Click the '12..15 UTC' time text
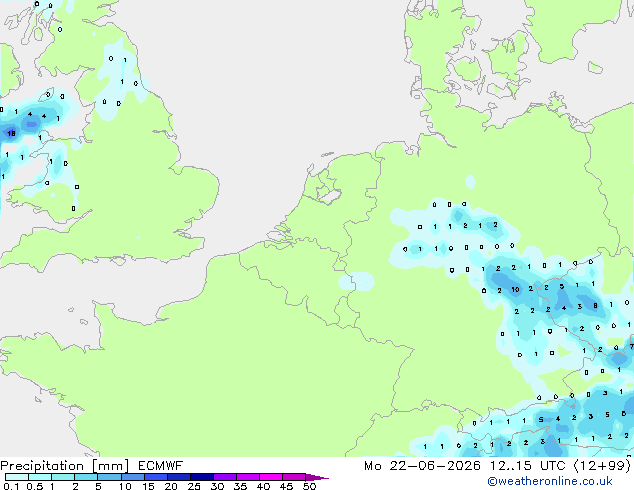 [527, 466]
